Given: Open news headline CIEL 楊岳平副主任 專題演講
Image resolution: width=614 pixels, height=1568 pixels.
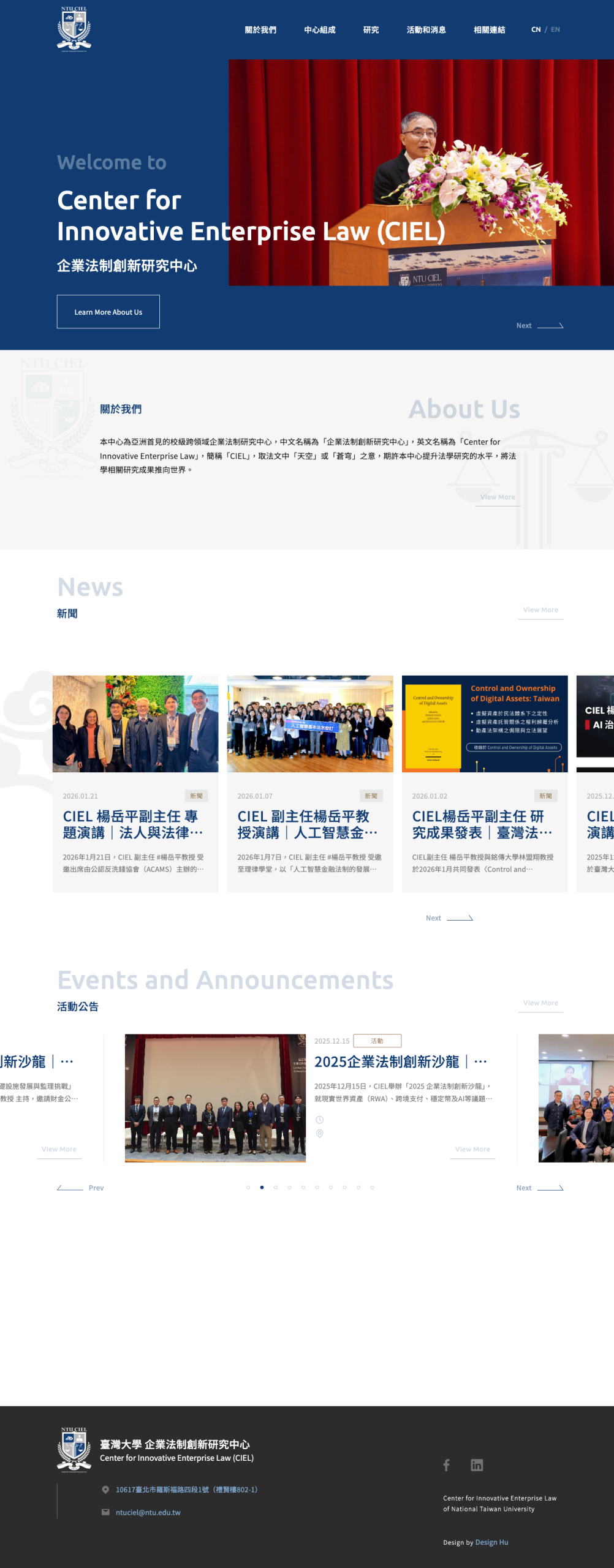Looking at the screenshot, I should coord(133,824).
